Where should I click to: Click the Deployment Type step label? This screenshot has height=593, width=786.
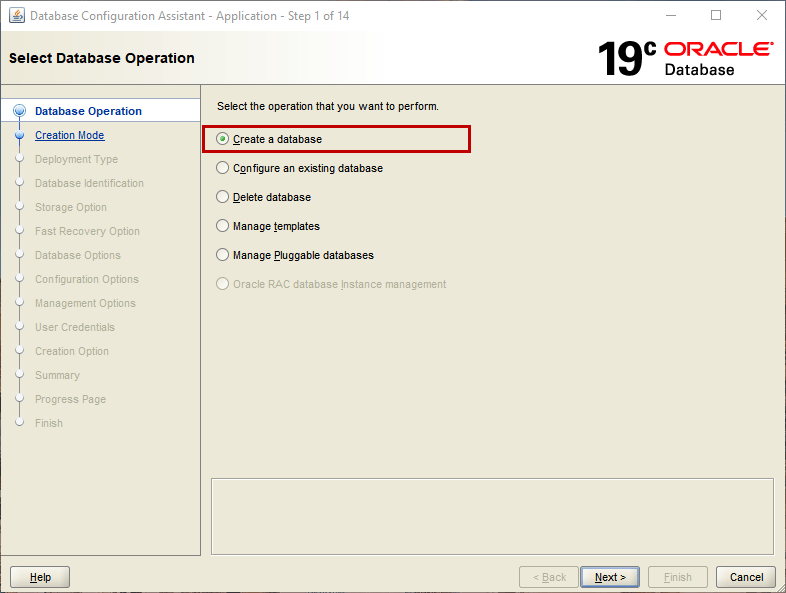76,159
